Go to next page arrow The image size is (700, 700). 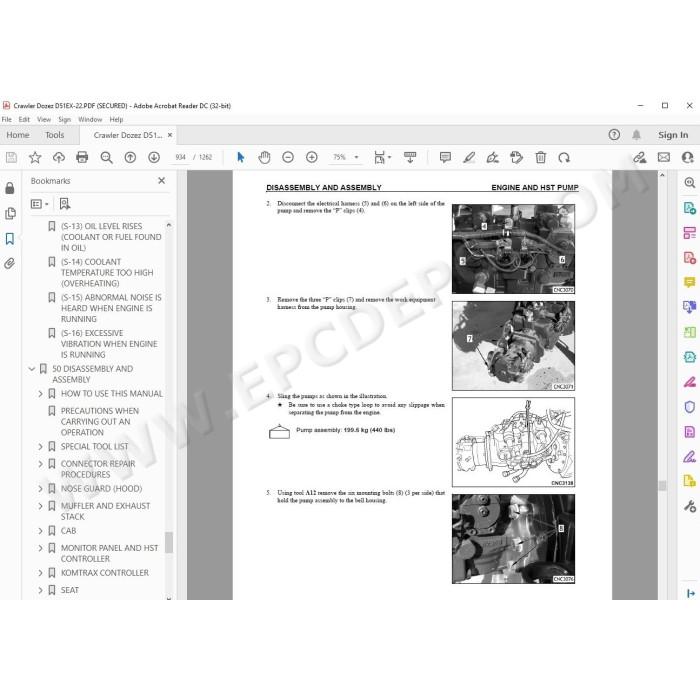(x=154, y=157)
